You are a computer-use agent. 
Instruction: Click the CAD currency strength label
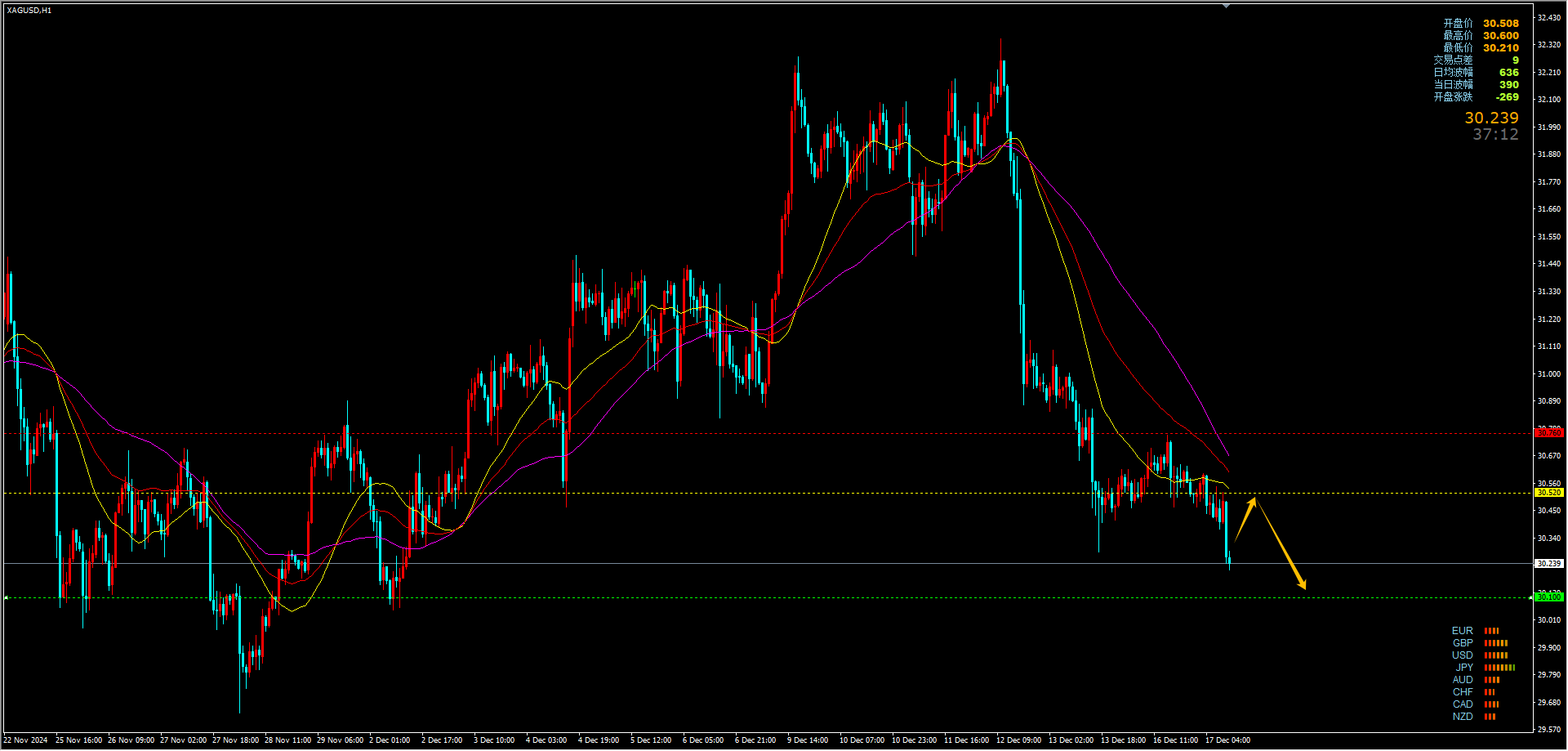(1463, 704)
